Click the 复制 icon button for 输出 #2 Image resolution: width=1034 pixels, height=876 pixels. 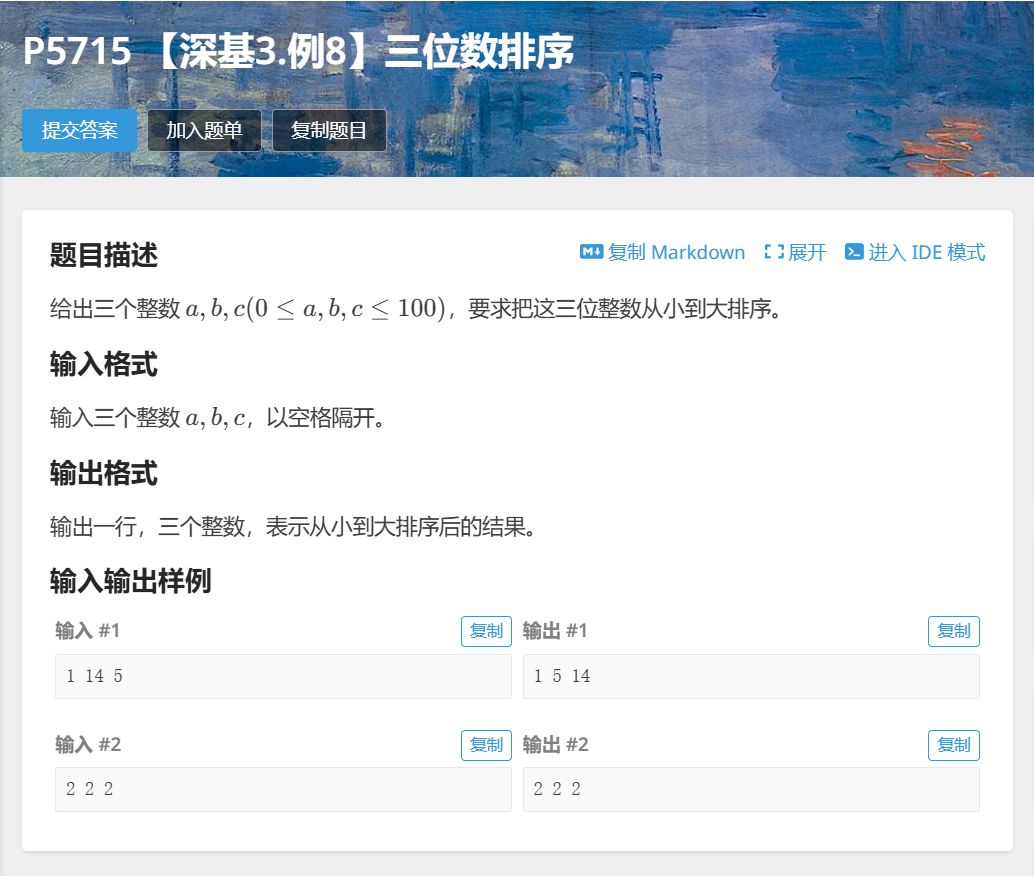click(x=953, y=745)
